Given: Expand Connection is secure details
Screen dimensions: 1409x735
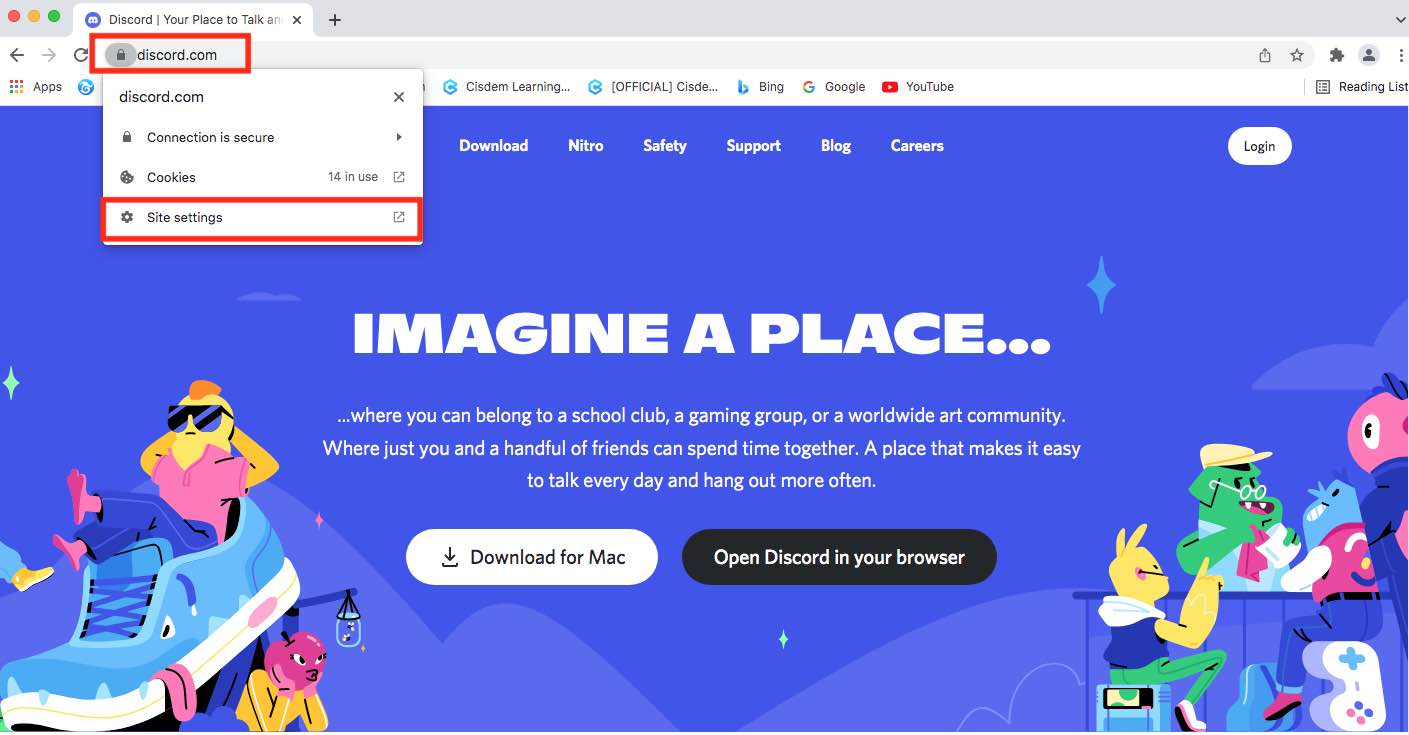Looking at the screenshot, I should click(263, 137).
